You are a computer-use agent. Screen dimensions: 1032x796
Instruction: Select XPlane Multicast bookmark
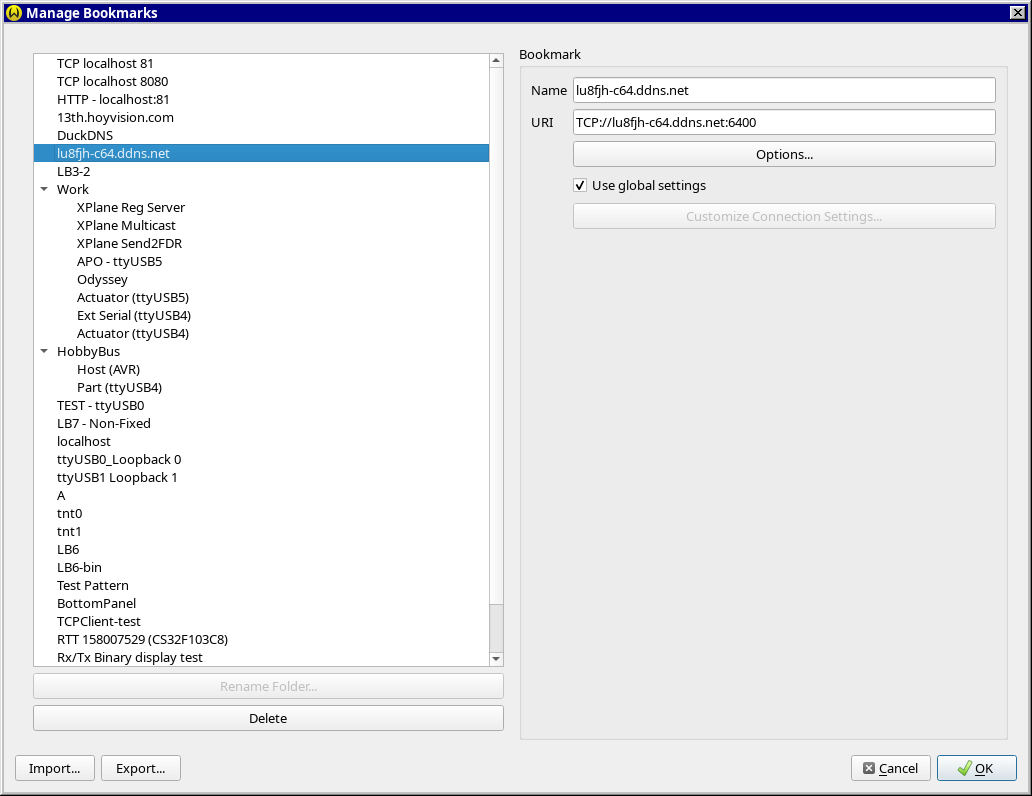pyautogui.click(x=126, y=226)
